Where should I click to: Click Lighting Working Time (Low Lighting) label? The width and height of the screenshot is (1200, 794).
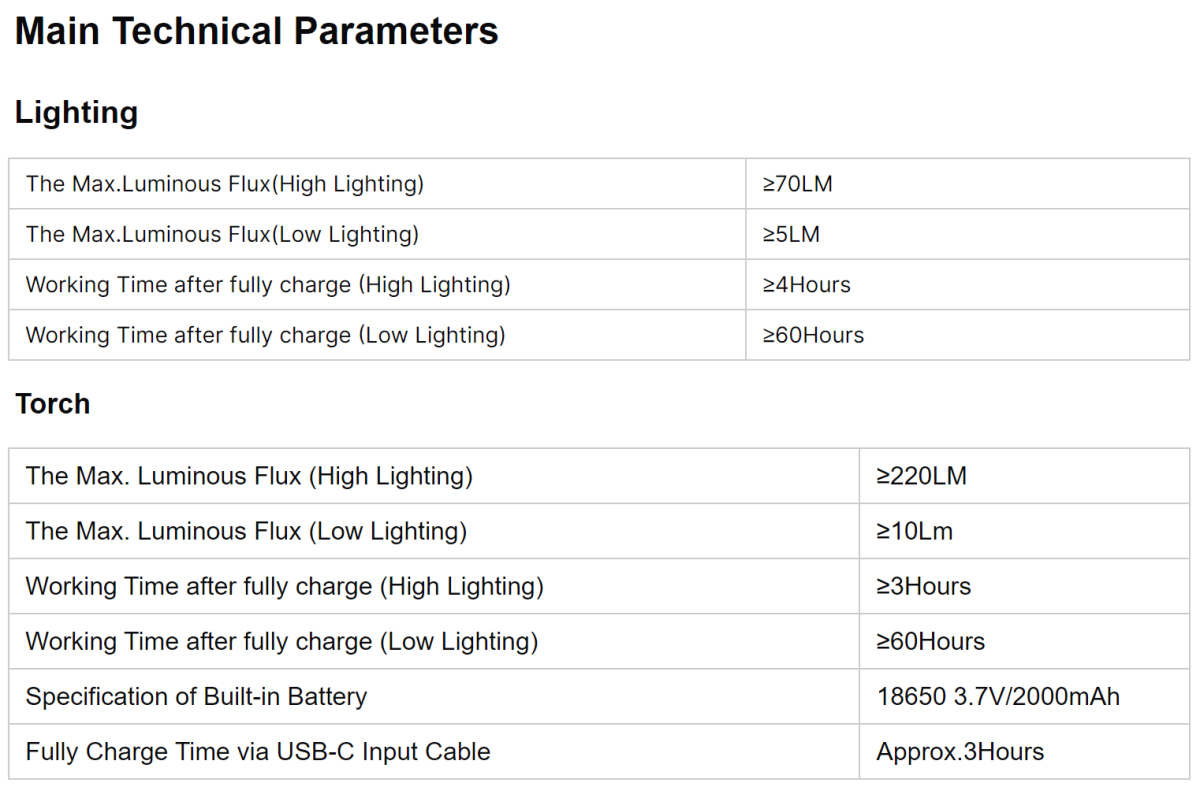coord(265,335)
